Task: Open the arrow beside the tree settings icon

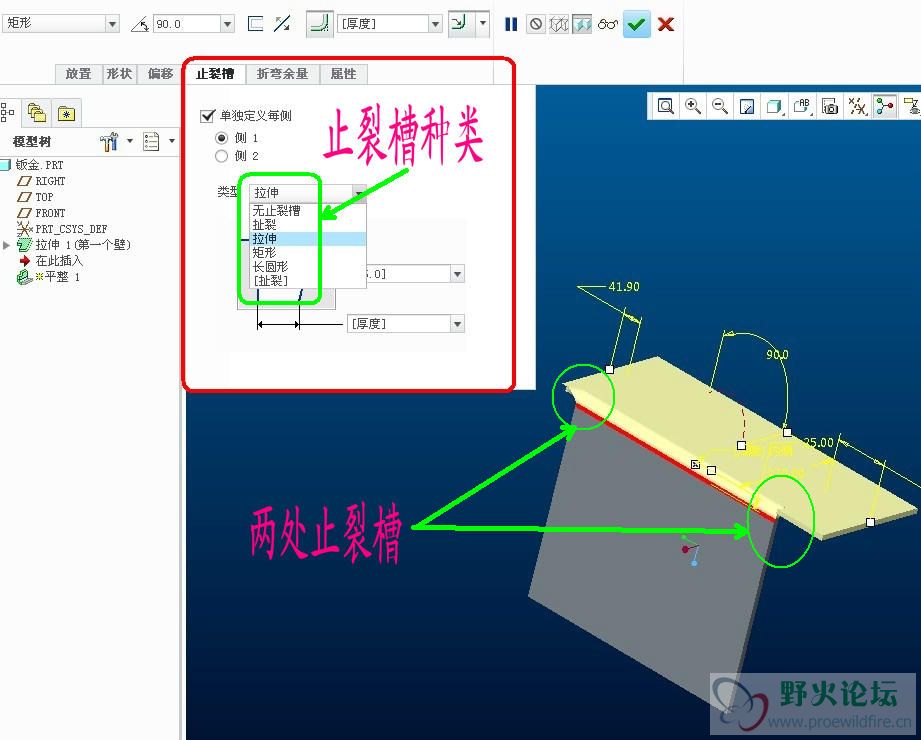Action: pyautogui.click(x=130, y=141)
